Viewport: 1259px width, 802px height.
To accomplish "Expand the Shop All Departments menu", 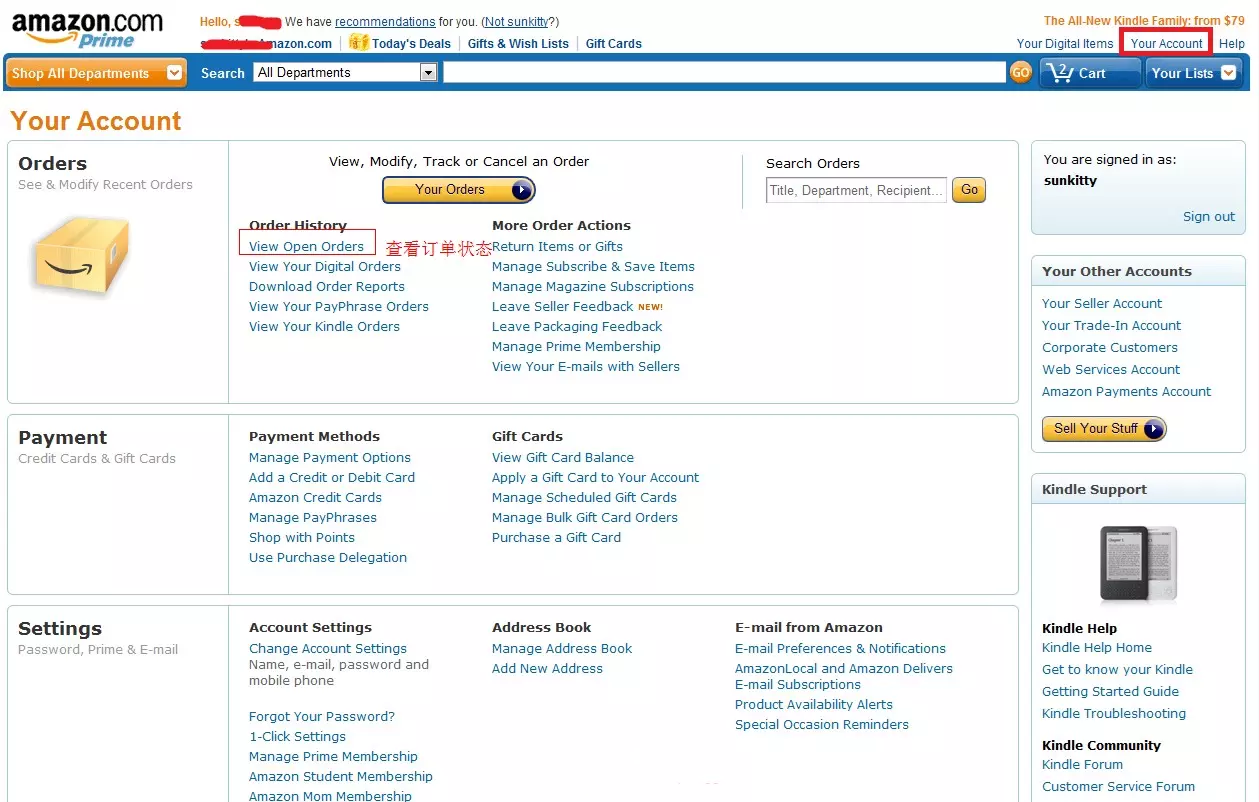I will 96,73.
